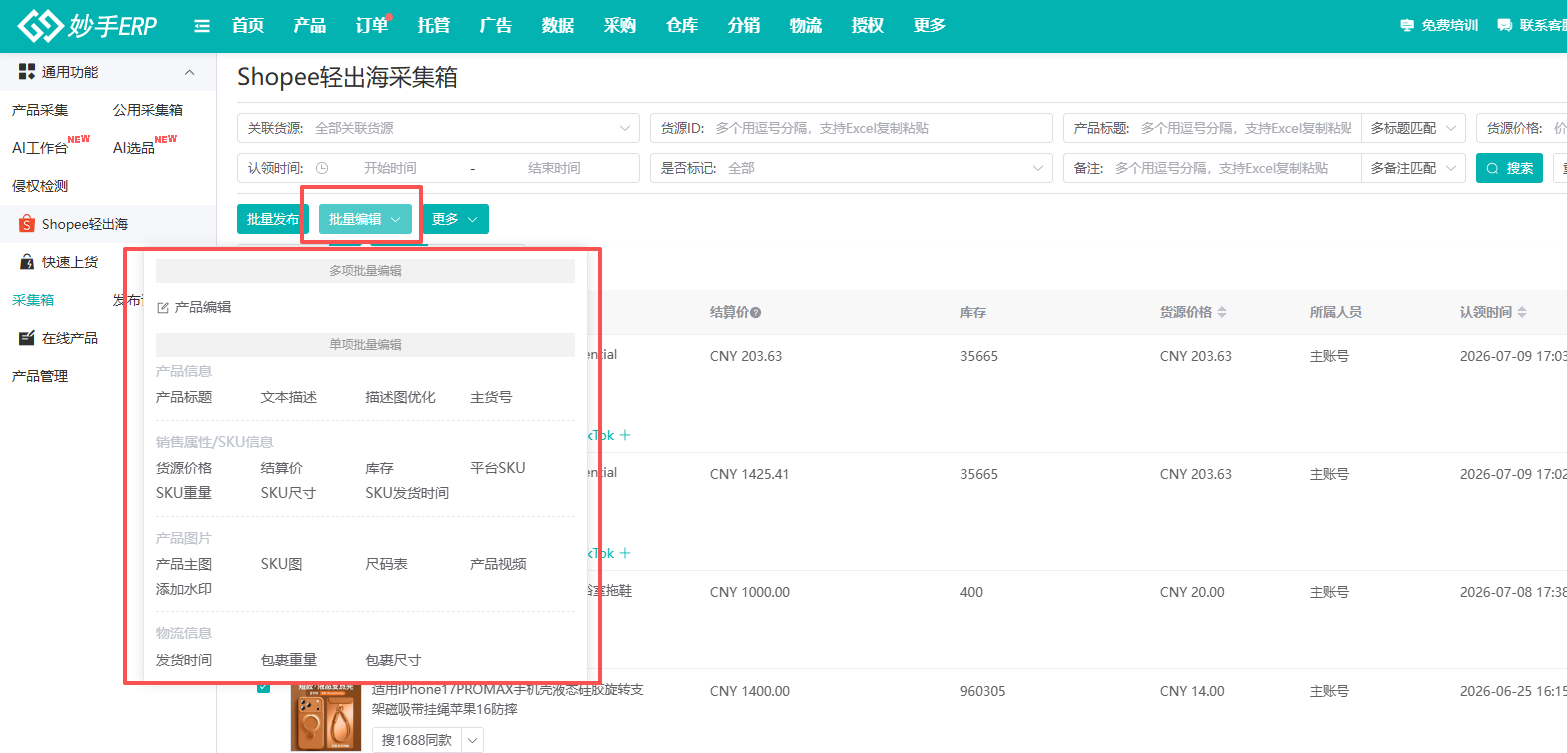Open arrow next to 搜1688同款
Viewport: 1567px width, 753px height.
pyautogui.click(x=472, y=740)
